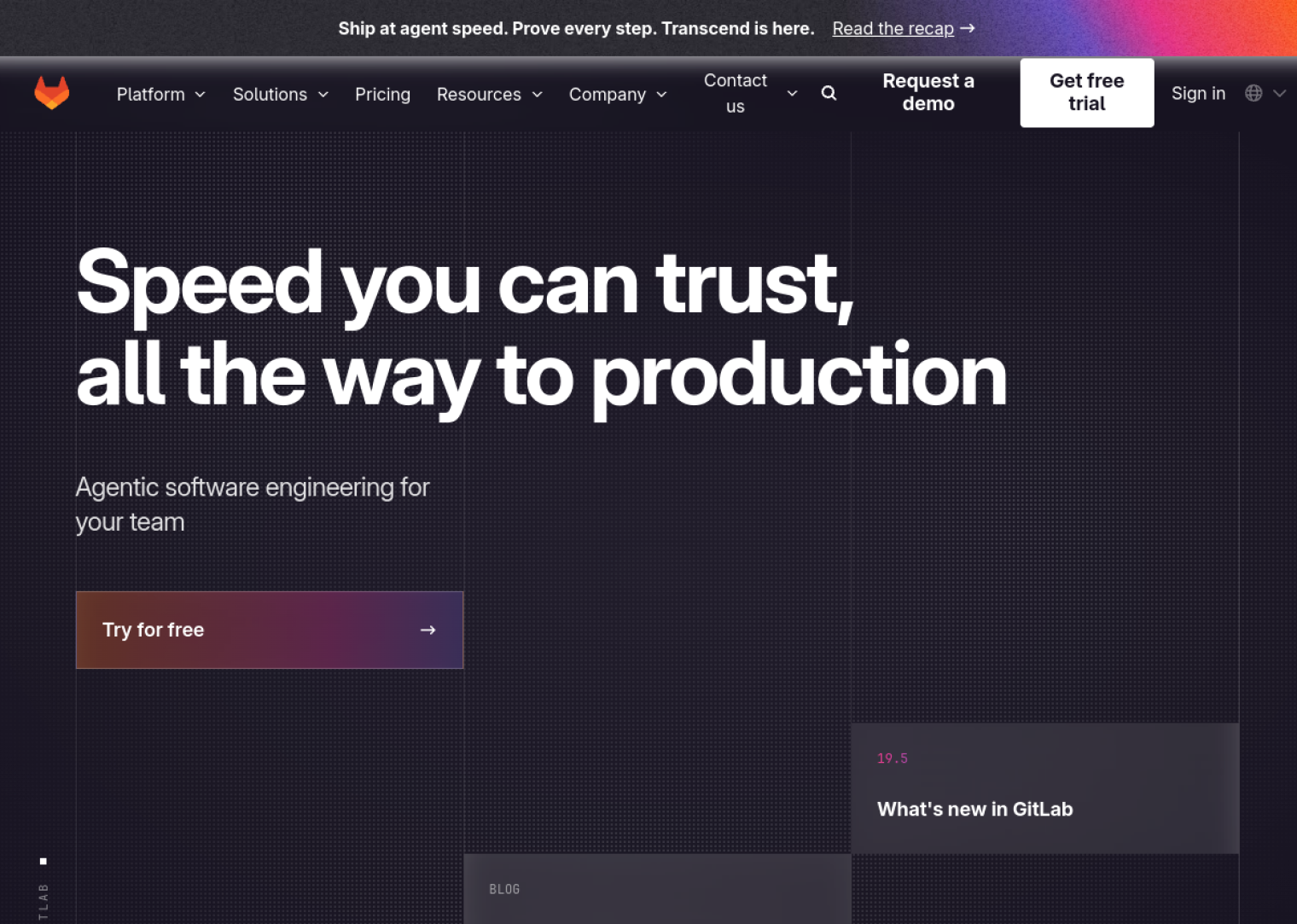Expand the Resources menu chevron
The height and width of the screenshot is (924, 1297).
click(538, 95)
